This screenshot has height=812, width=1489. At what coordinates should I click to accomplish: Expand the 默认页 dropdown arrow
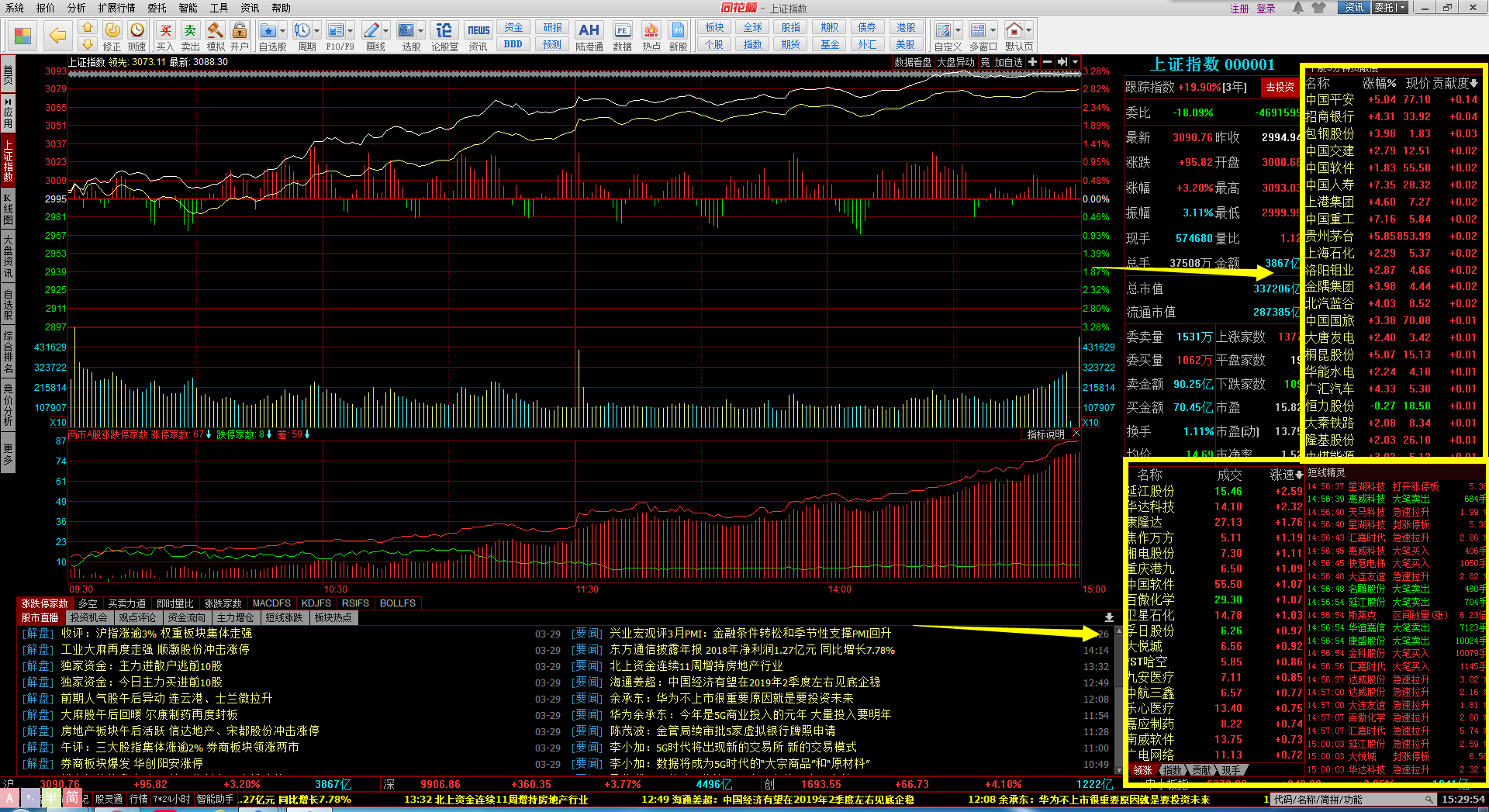point(1029,31)
